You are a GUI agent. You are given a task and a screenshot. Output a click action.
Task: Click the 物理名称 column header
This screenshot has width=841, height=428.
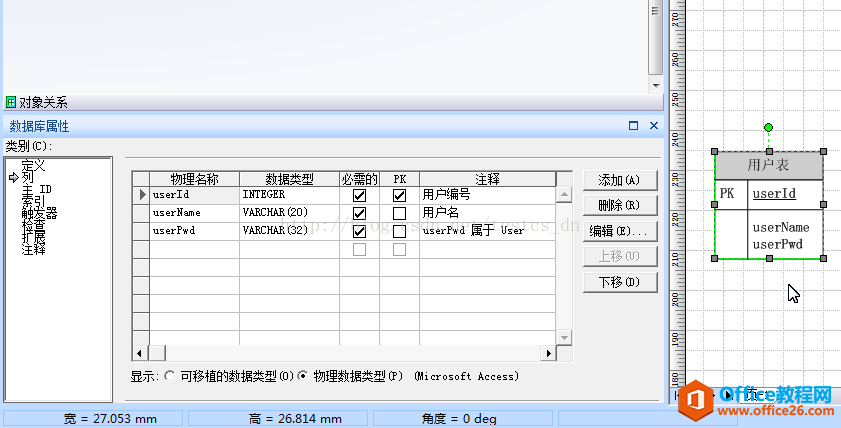pos(195,179)
